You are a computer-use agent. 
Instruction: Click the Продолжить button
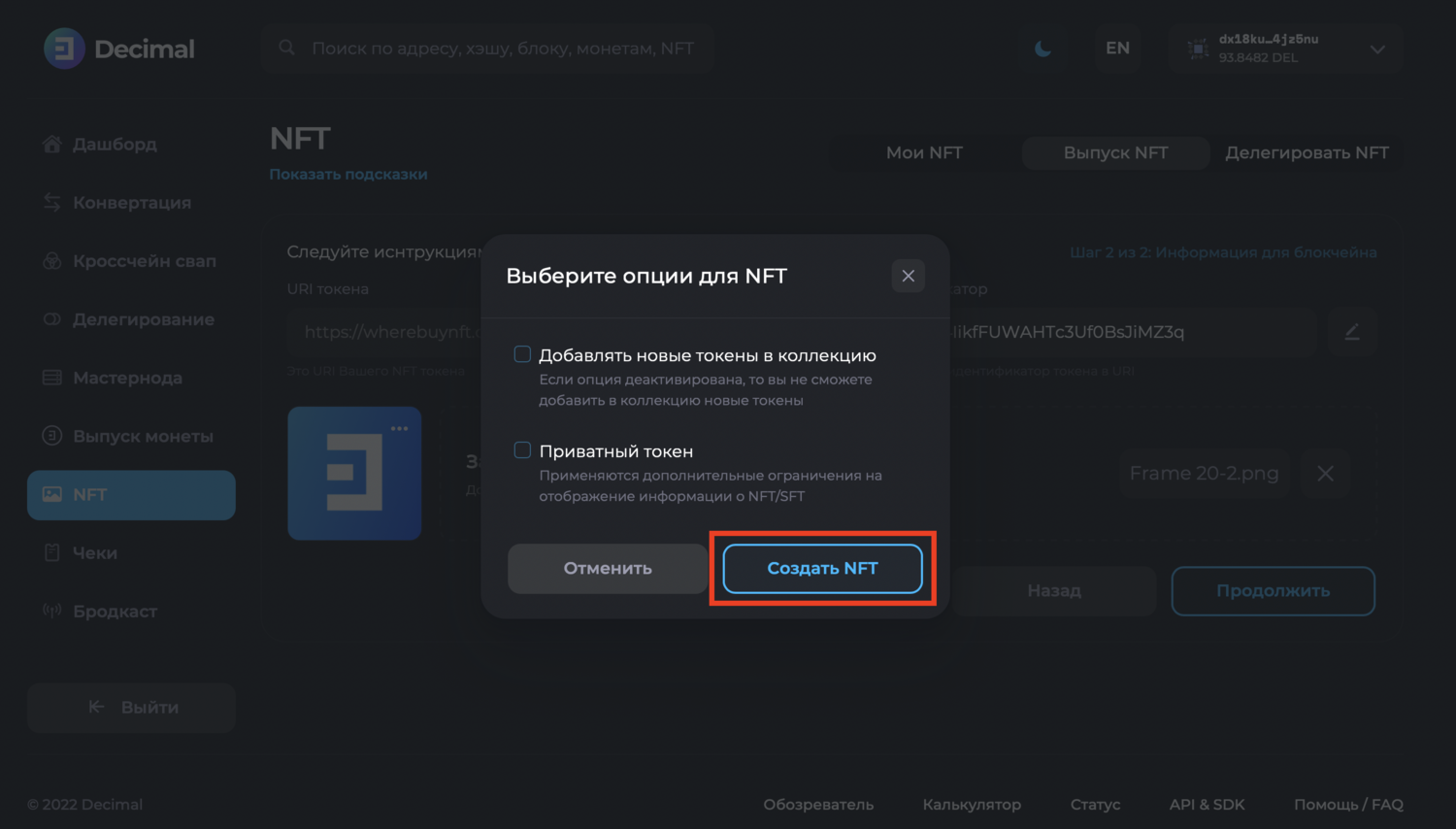coord(1273,591)
